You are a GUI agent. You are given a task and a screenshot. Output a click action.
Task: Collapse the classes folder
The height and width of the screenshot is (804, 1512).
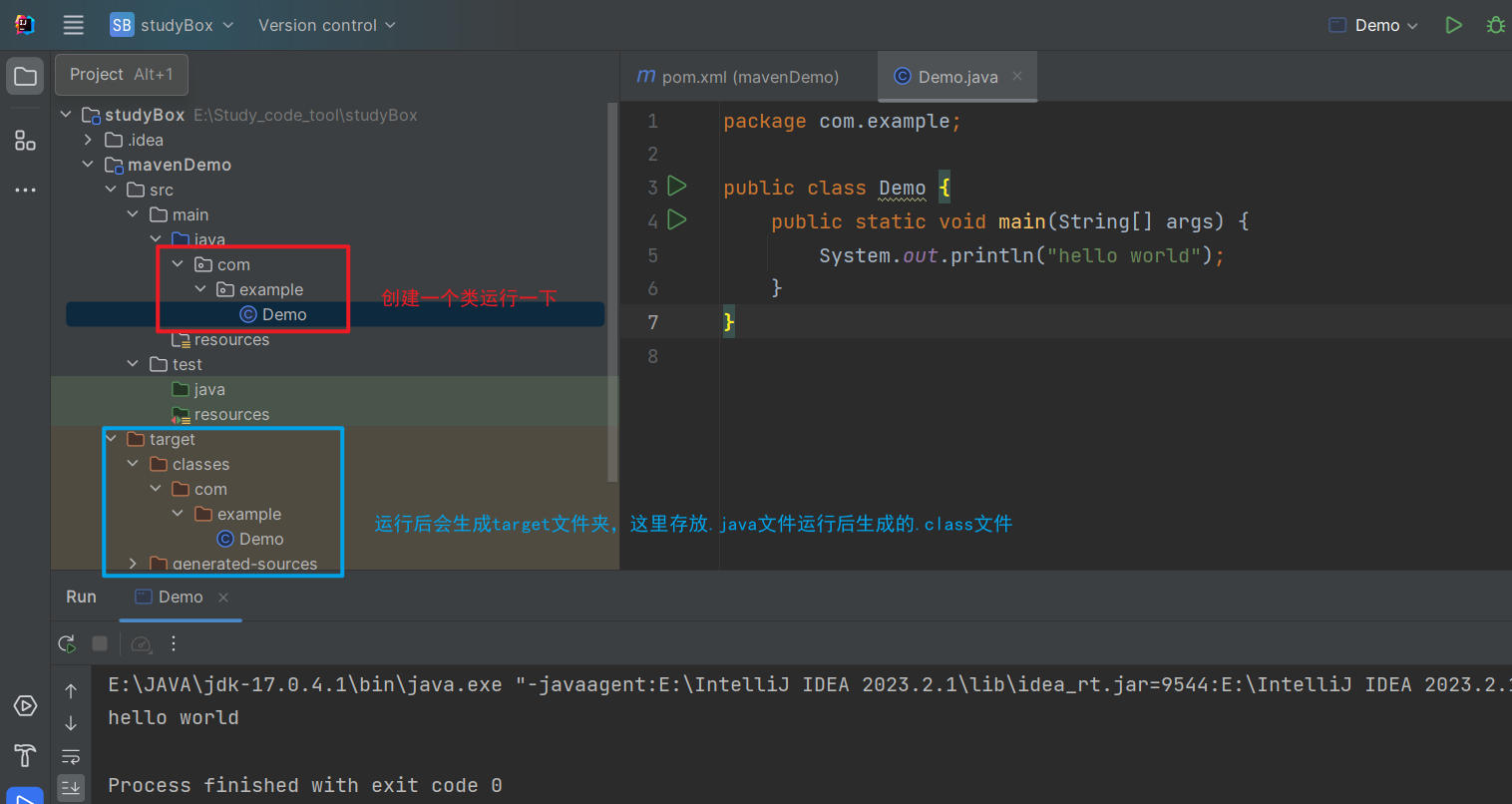click(x=133, y=464)
